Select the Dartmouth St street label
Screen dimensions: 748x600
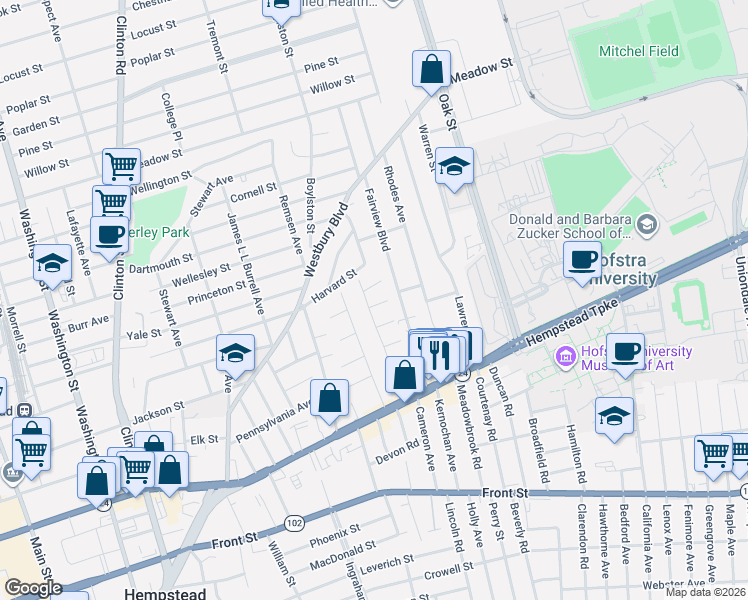[161, 263]
